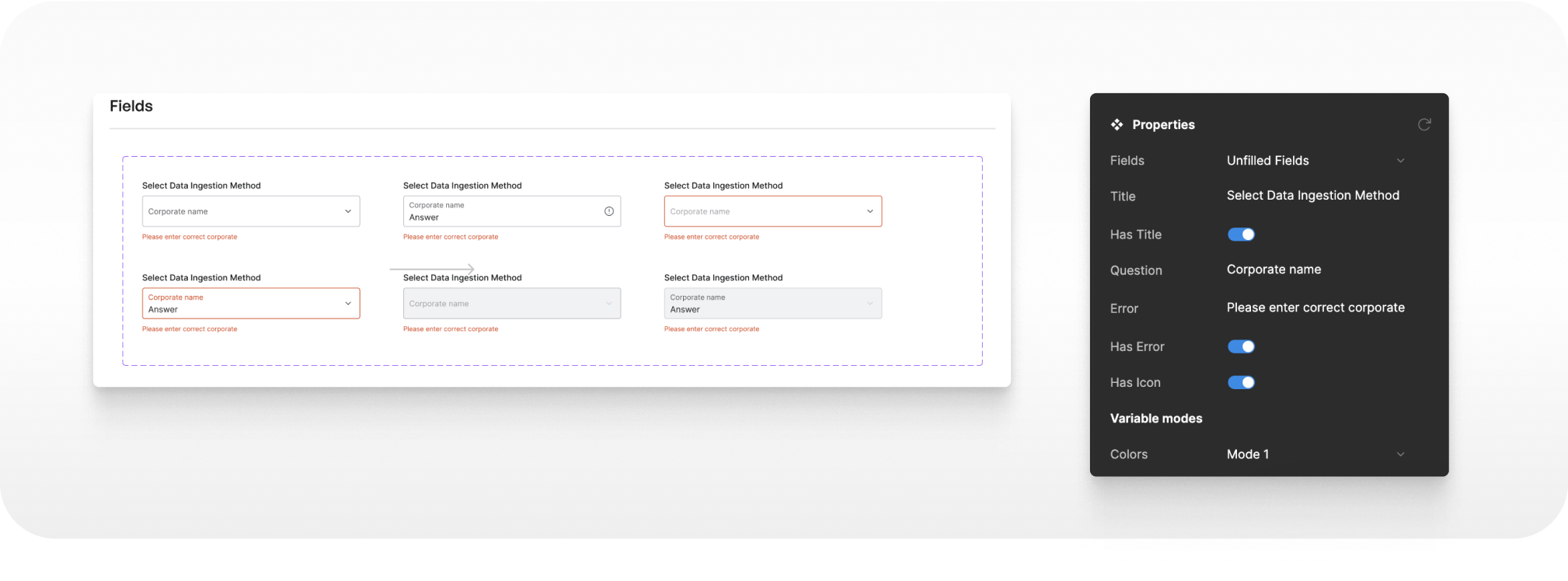Click chevron in disabled Answer field
1568x581 pixels.
[870, 304]
